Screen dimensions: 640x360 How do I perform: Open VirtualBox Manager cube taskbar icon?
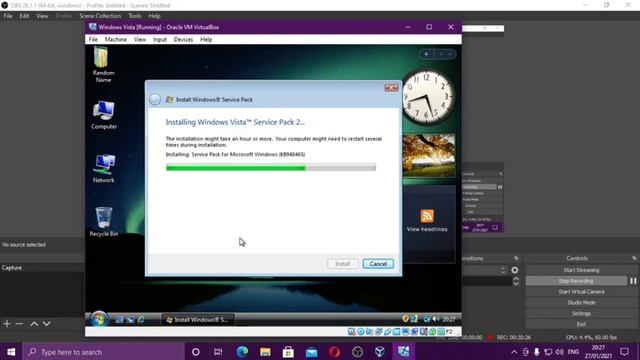pyautogui.click(x=380, y=352)
